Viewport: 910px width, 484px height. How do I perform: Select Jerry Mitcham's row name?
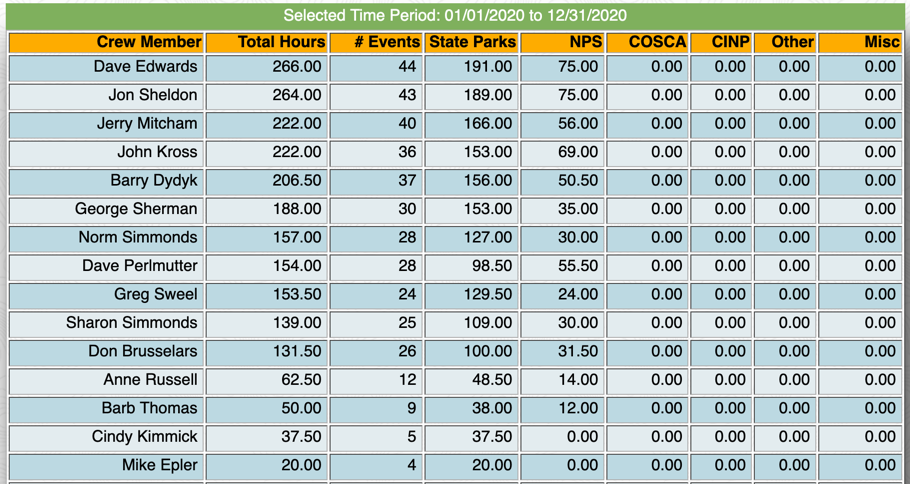147,124
